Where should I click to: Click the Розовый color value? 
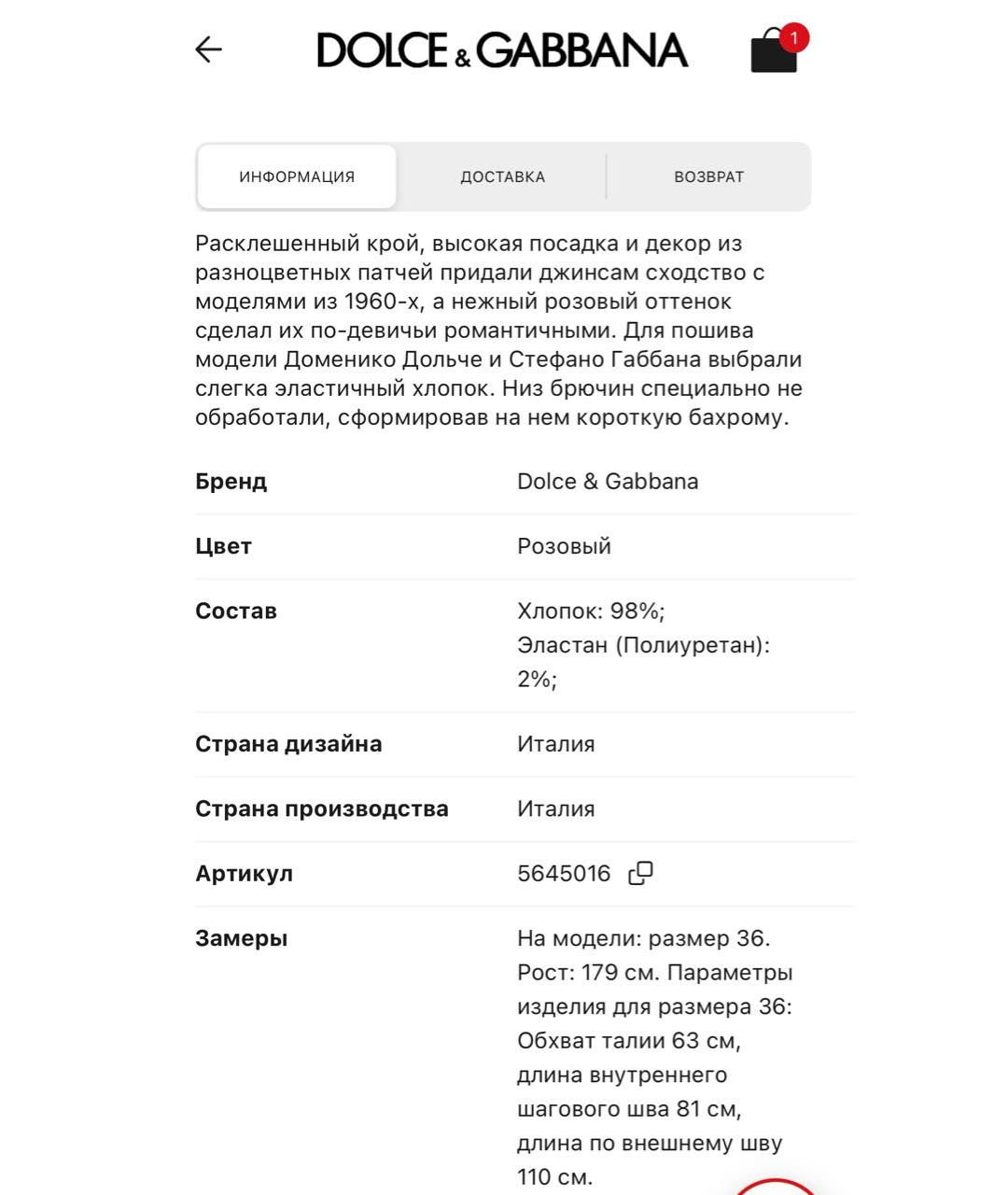pos(564,546)
